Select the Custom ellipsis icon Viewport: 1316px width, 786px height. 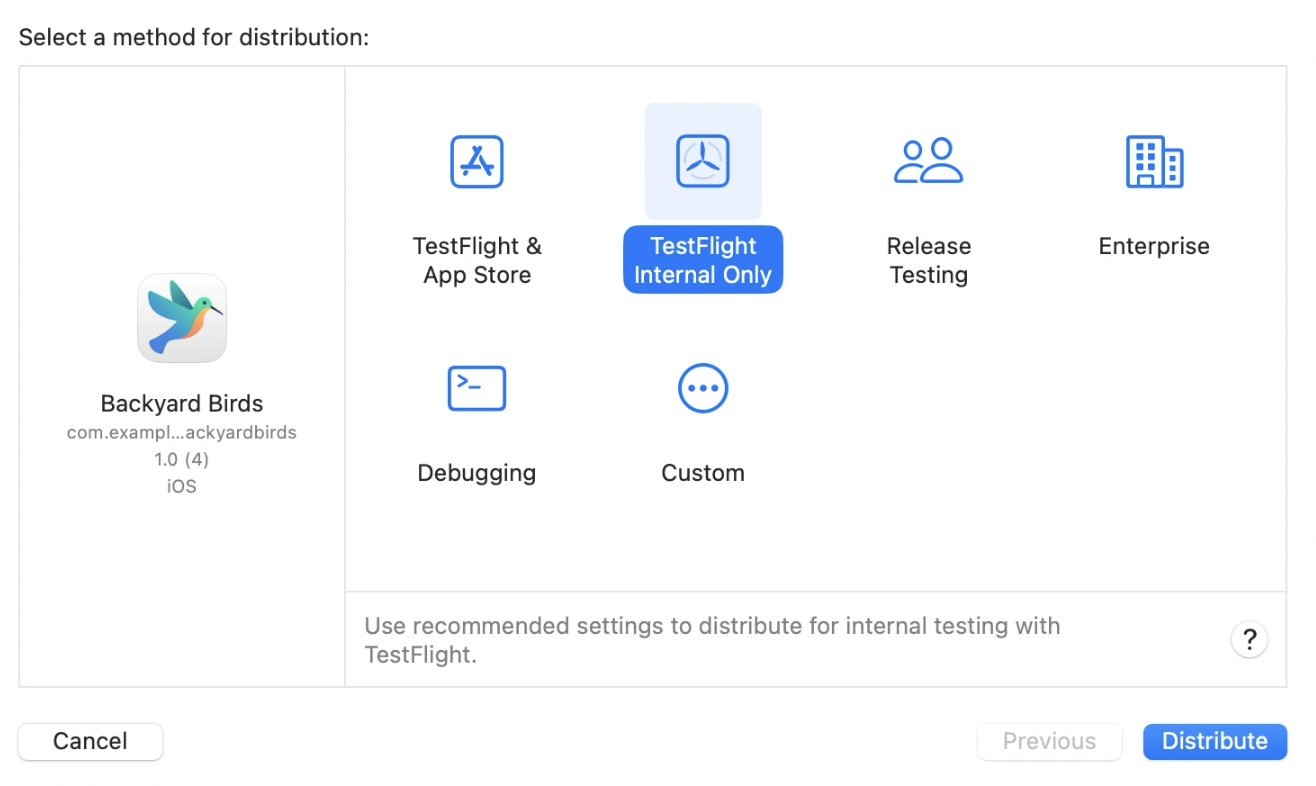[703, 388]
